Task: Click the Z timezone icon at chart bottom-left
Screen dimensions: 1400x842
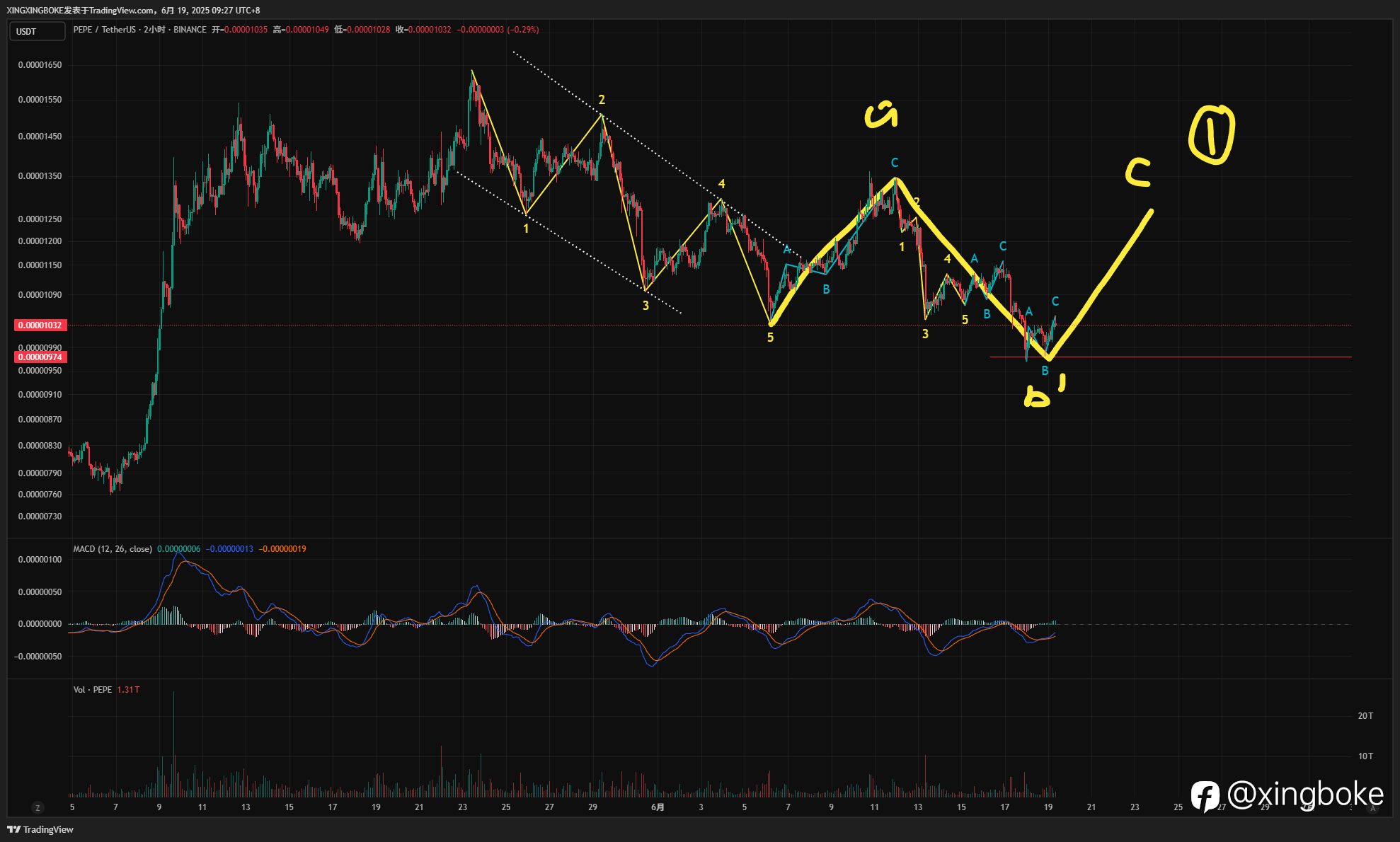Action: coord(38,807)
